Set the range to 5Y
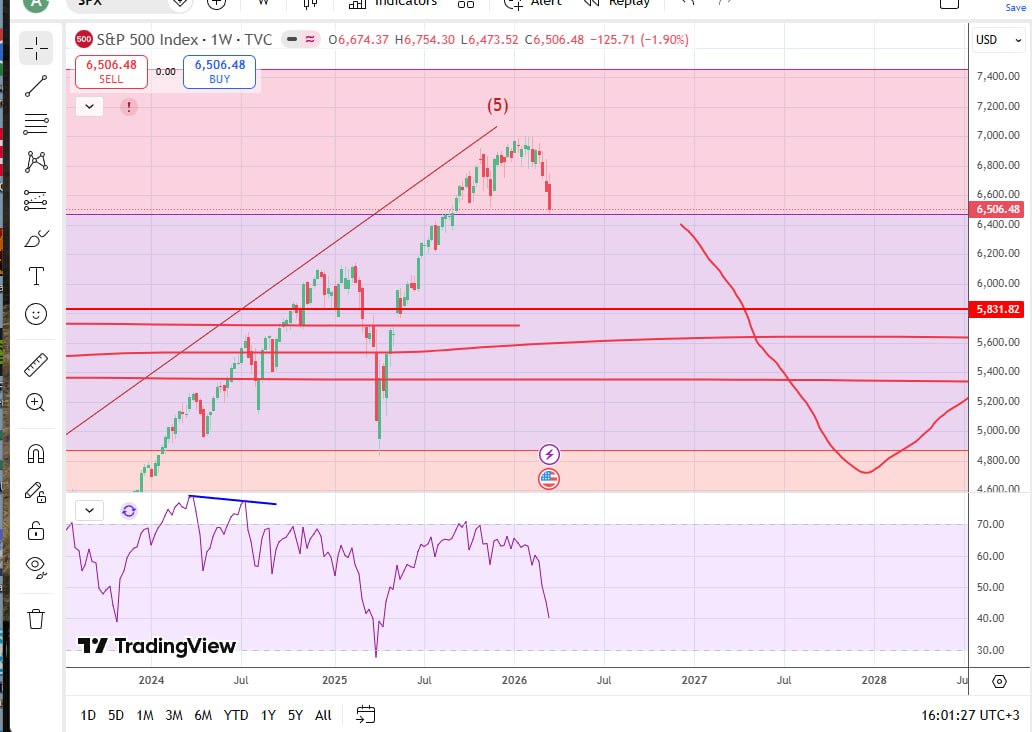 pos(296,715)
